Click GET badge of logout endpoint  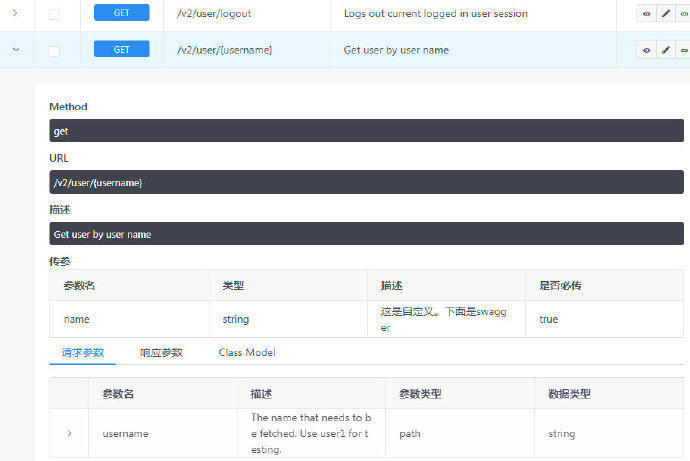(x=121, y=13)
